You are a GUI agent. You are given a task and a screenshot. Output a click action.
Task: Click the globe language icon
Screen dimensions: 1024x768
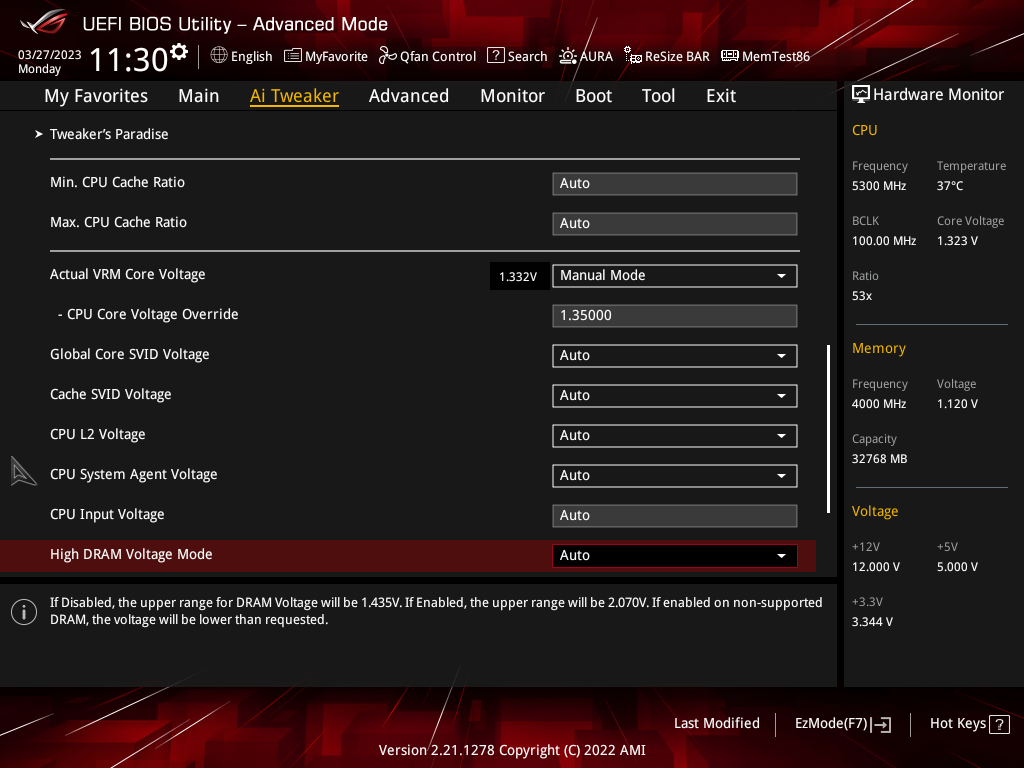(219, 56)
